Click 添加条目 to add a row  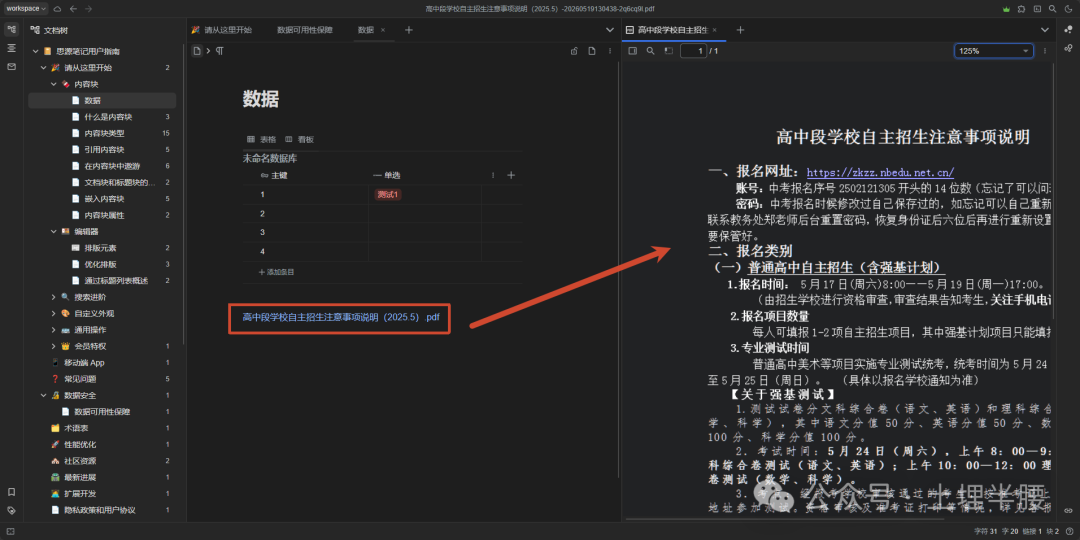(276, 272)
